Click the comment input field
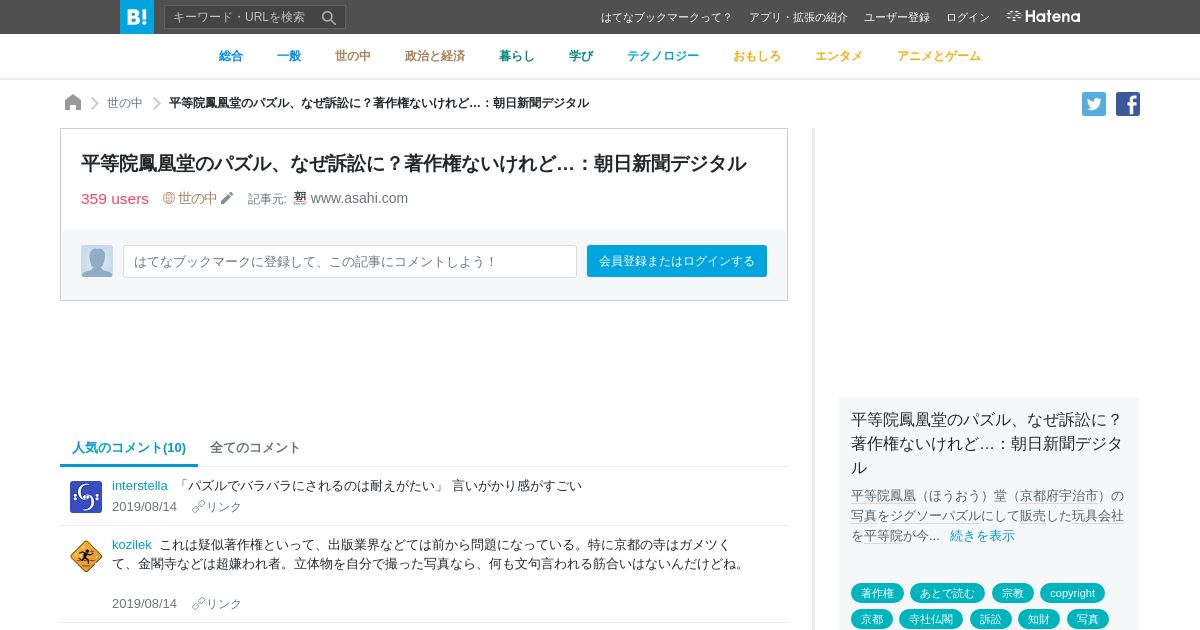 click(x=350, y=261)
